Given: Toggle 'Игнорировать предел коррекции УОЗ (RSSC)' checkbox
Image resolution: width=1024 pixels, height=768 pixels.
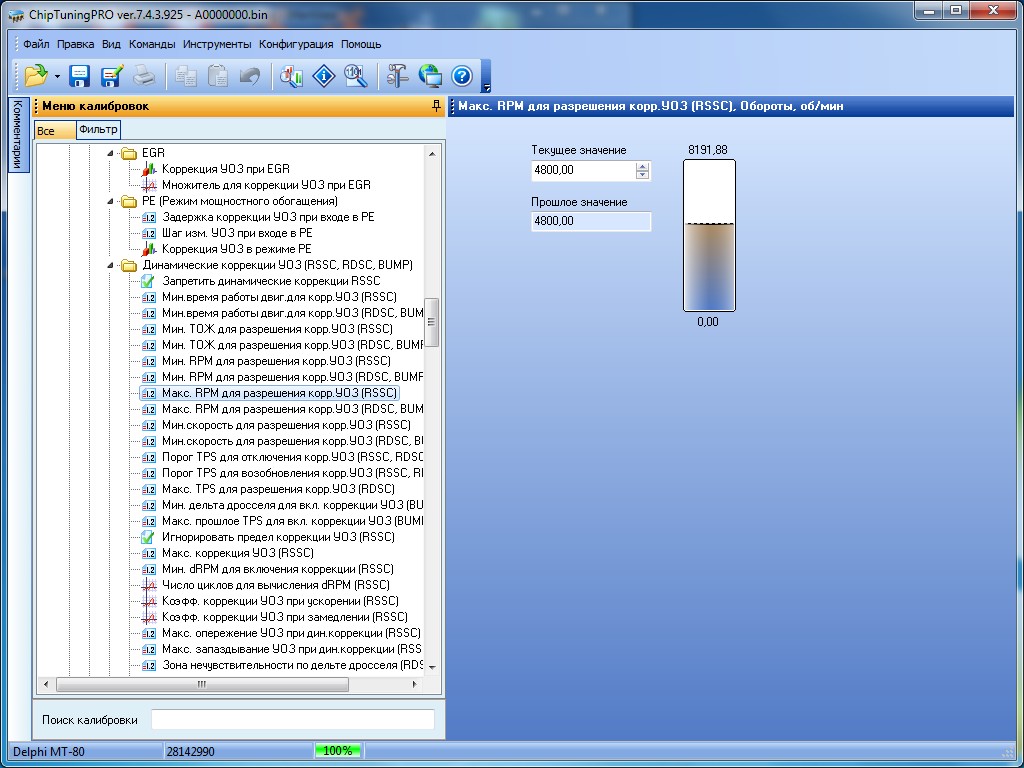Looking at the screenshot, I should point(148,537).
